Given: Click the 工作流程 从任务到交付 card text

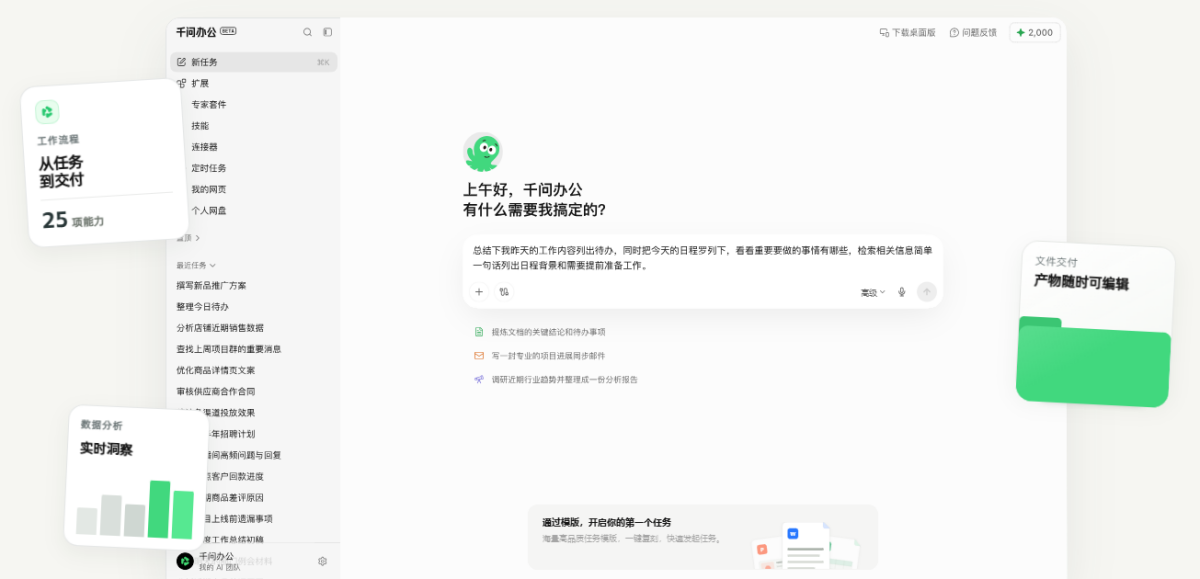Looking at the screenshot, I should [61, 171].
